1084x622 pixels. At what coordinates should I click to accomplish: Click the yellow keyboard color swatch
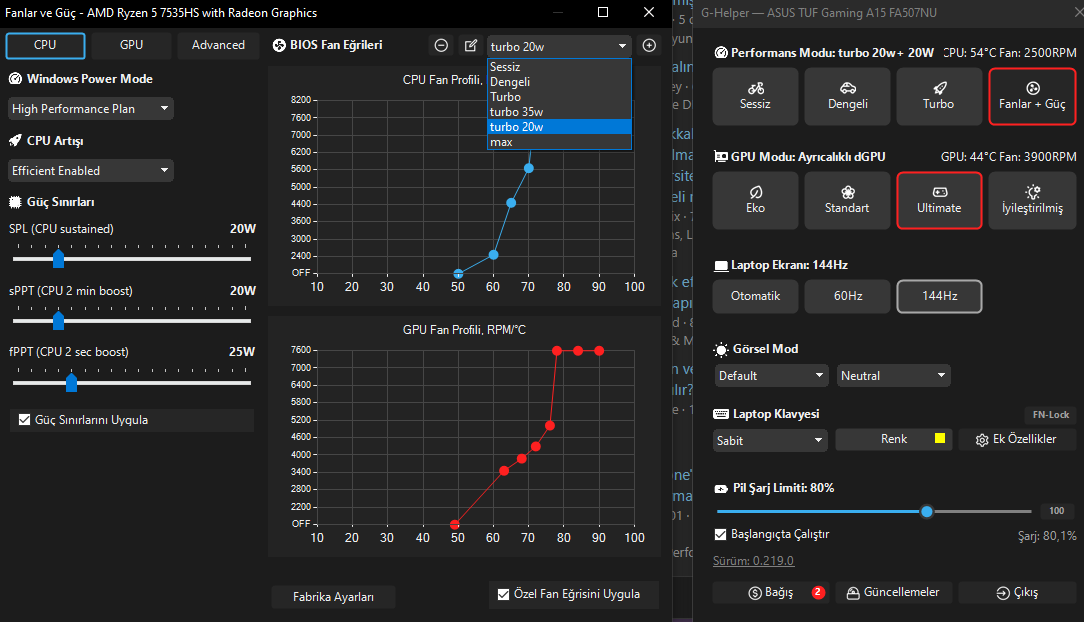pos(940,438)
